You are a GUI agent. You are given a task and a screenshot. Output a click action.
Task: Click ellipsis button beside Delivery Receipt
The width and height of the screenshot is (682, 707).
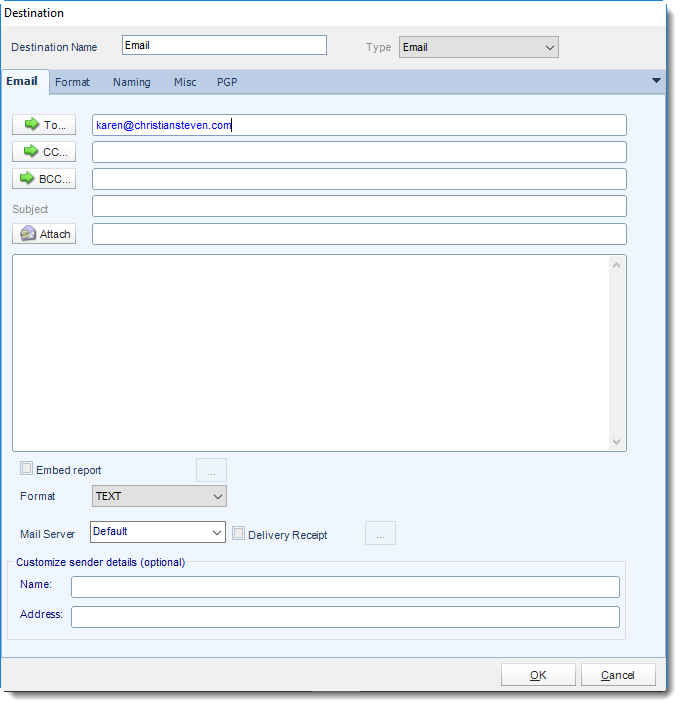point(380,533)
